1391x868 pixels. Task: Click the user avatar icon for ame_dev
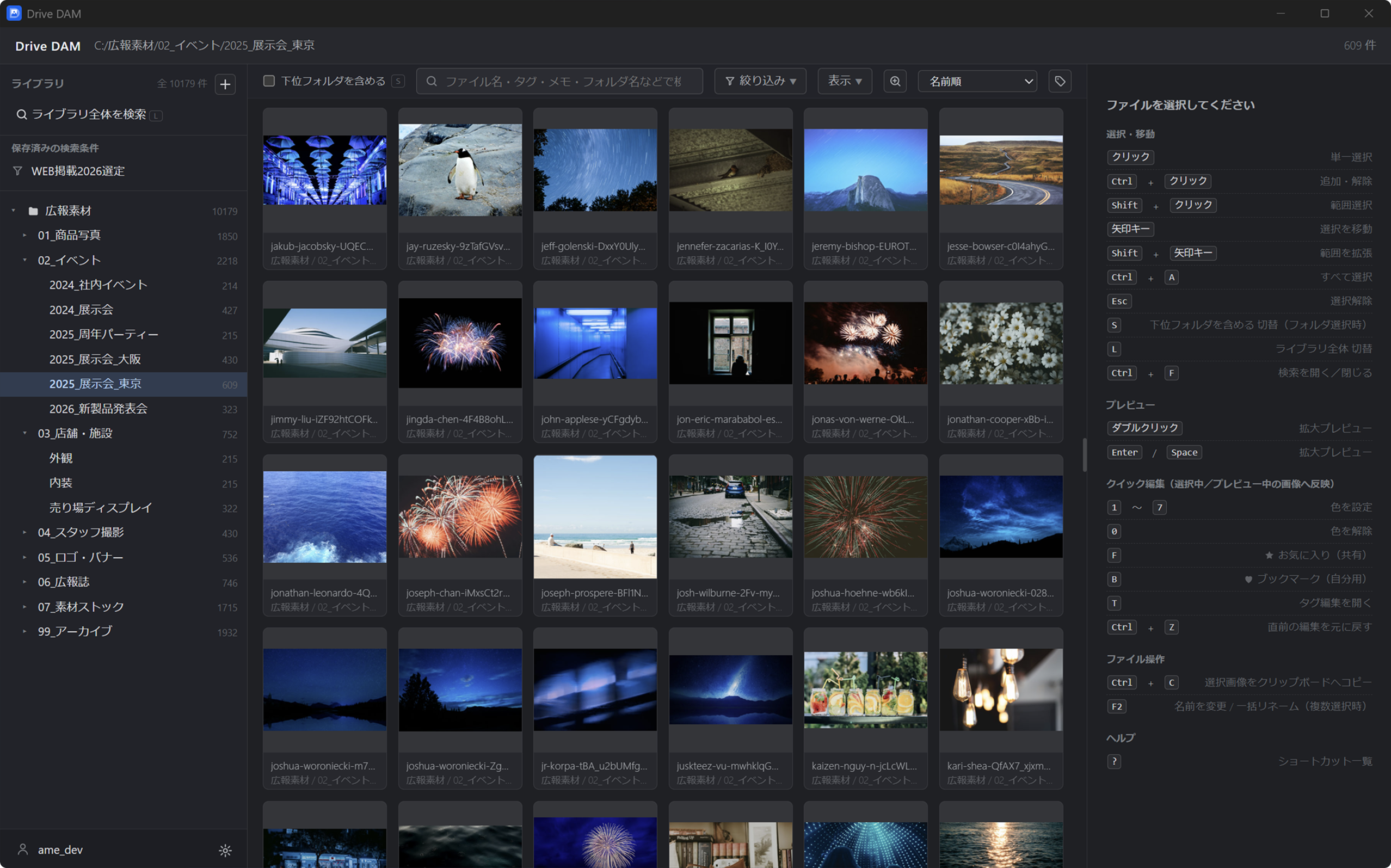pyautogui.click(x=23, y=849)
